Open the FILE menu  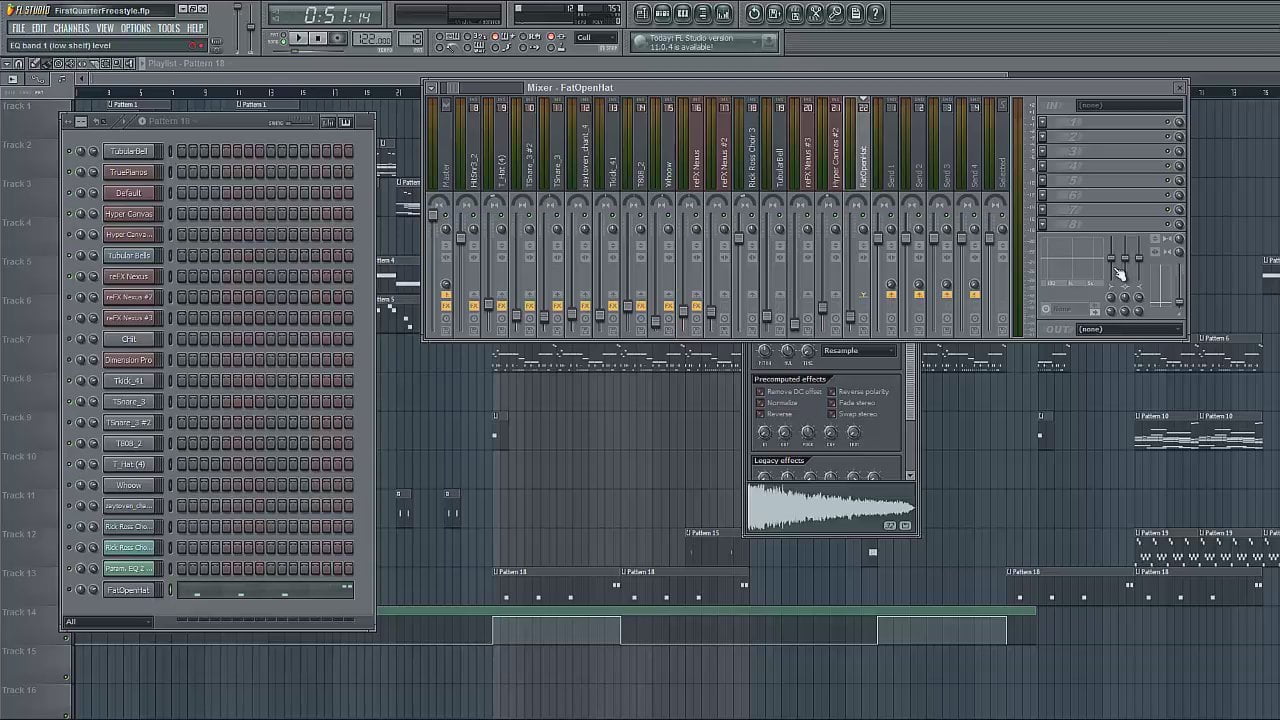coord(18,28)
